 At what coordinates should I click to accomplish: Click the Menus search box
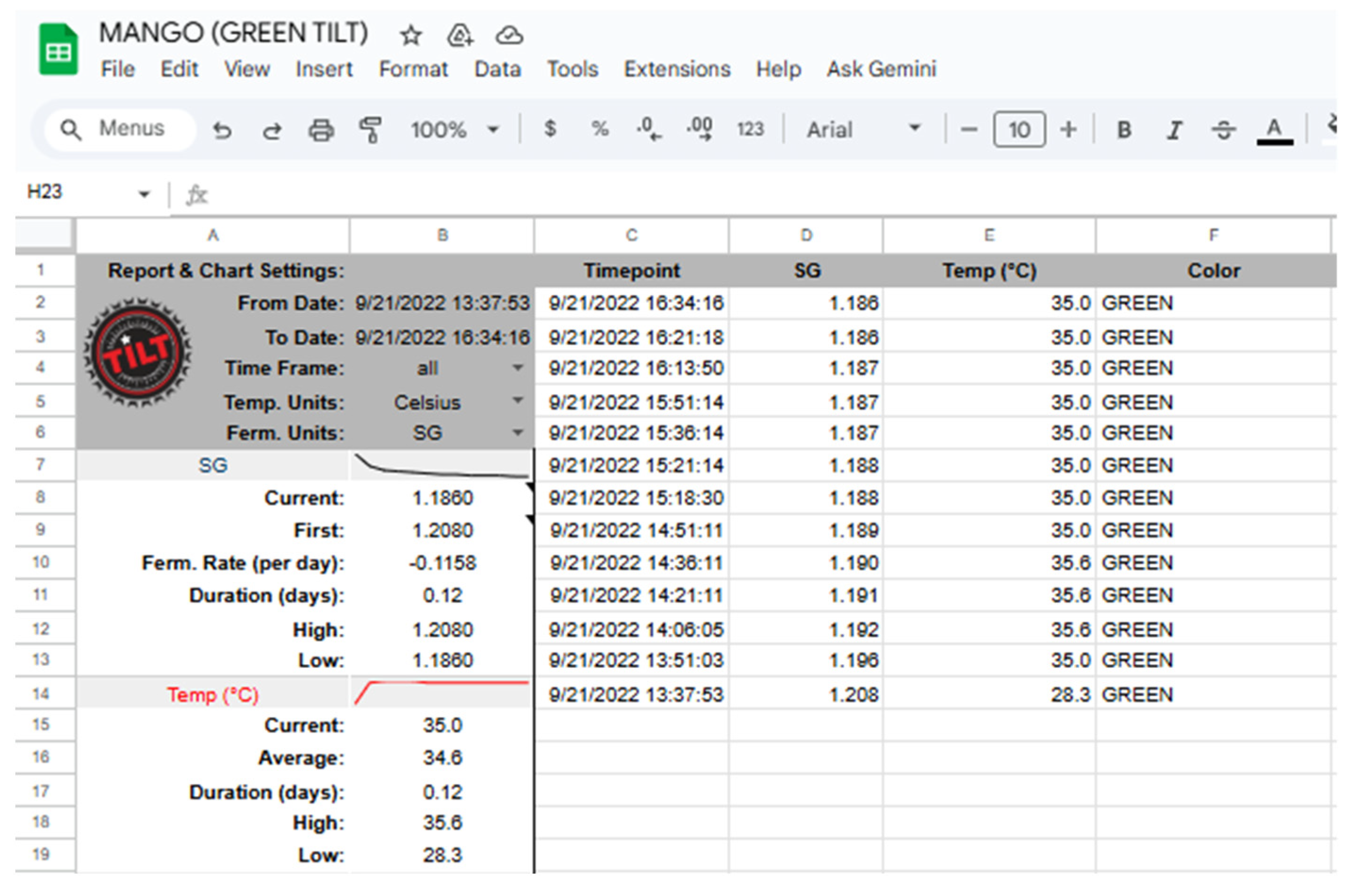(x=120, y=129)
